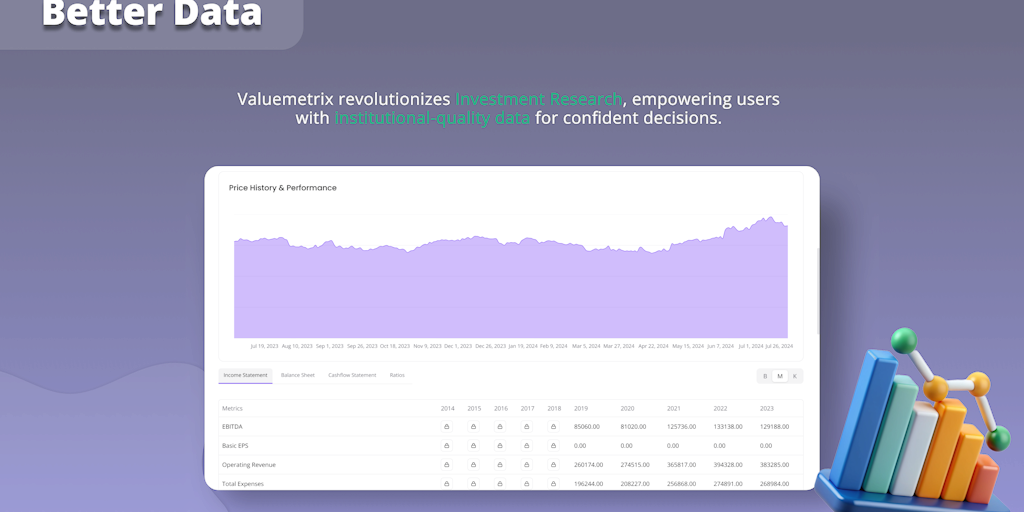Click Operating Revenue value 260174.00
This screenshot has height=512, width=1024.
tap(589, 465)
